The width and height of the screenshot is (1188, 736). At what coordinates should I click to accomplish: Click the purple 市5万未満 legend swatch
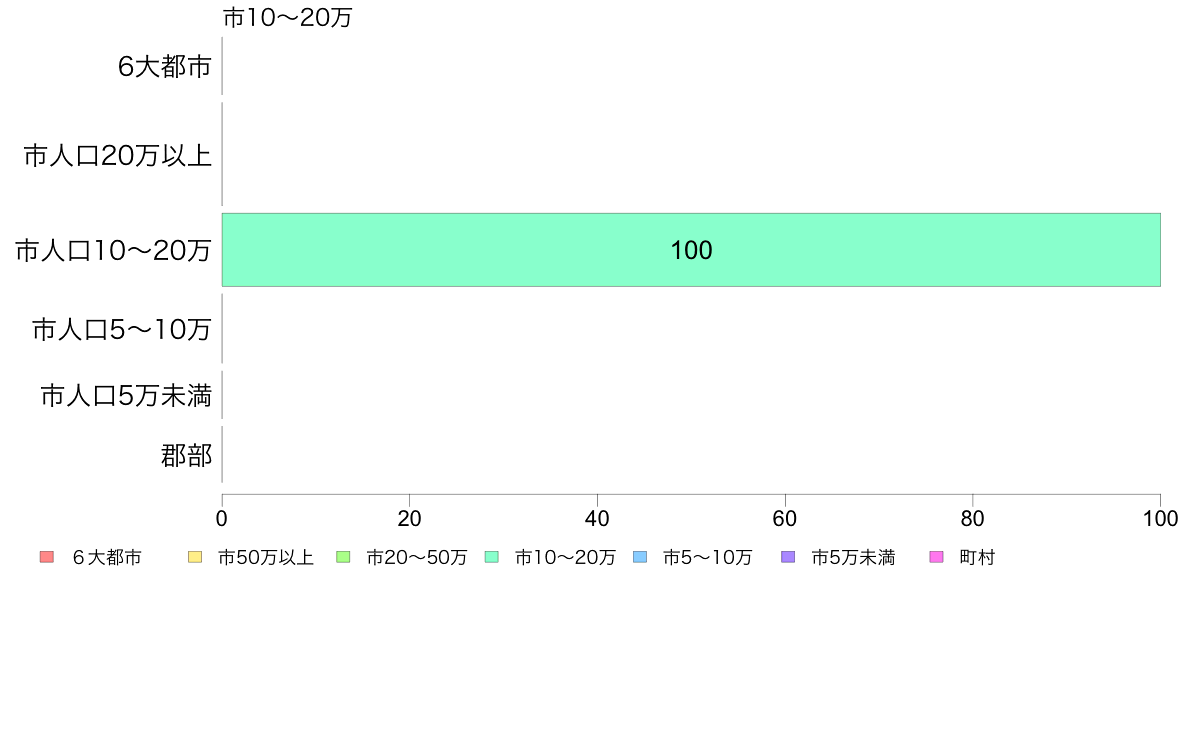click(788, 557)
